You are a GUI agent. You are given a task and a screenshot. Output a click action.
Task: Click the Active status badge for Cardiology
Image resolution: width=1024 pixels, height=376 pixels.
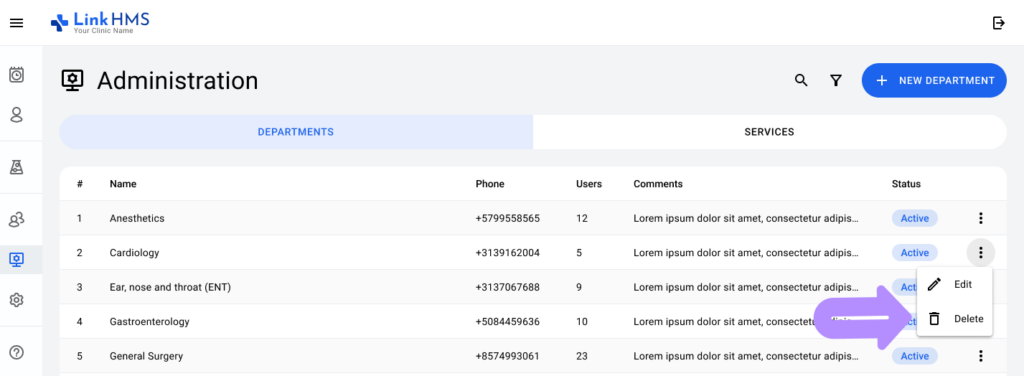pos(914,253)
